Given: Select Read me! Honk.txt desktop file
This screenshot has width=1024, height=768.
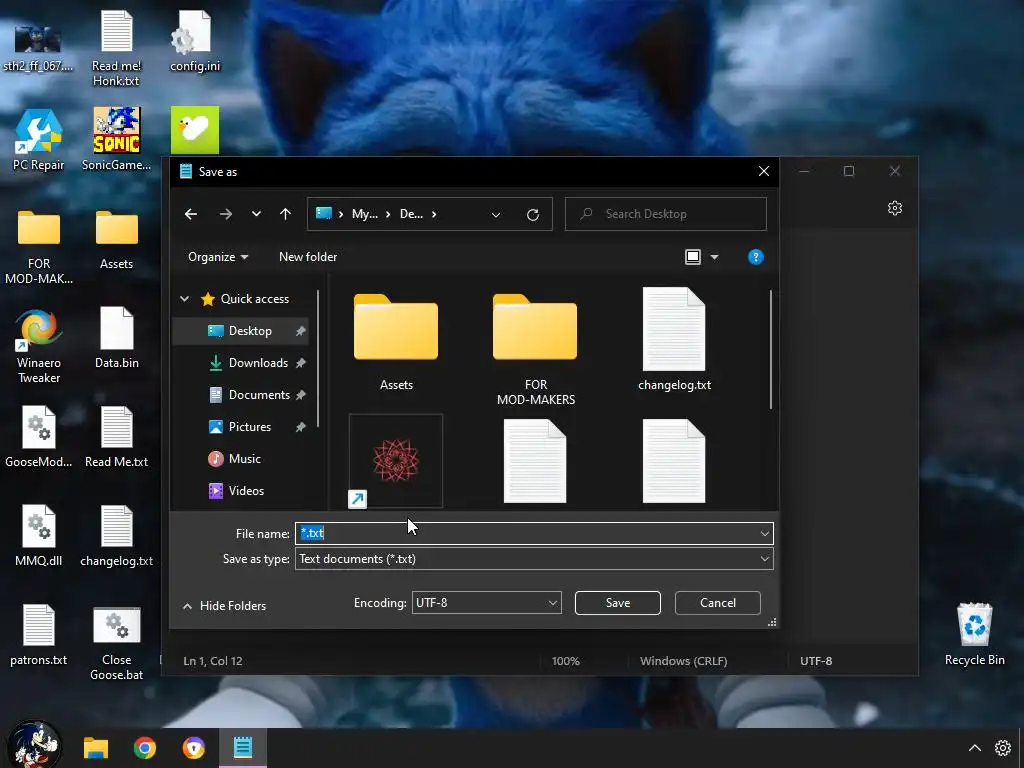Looking at the screenshot, I should (116, 48).
